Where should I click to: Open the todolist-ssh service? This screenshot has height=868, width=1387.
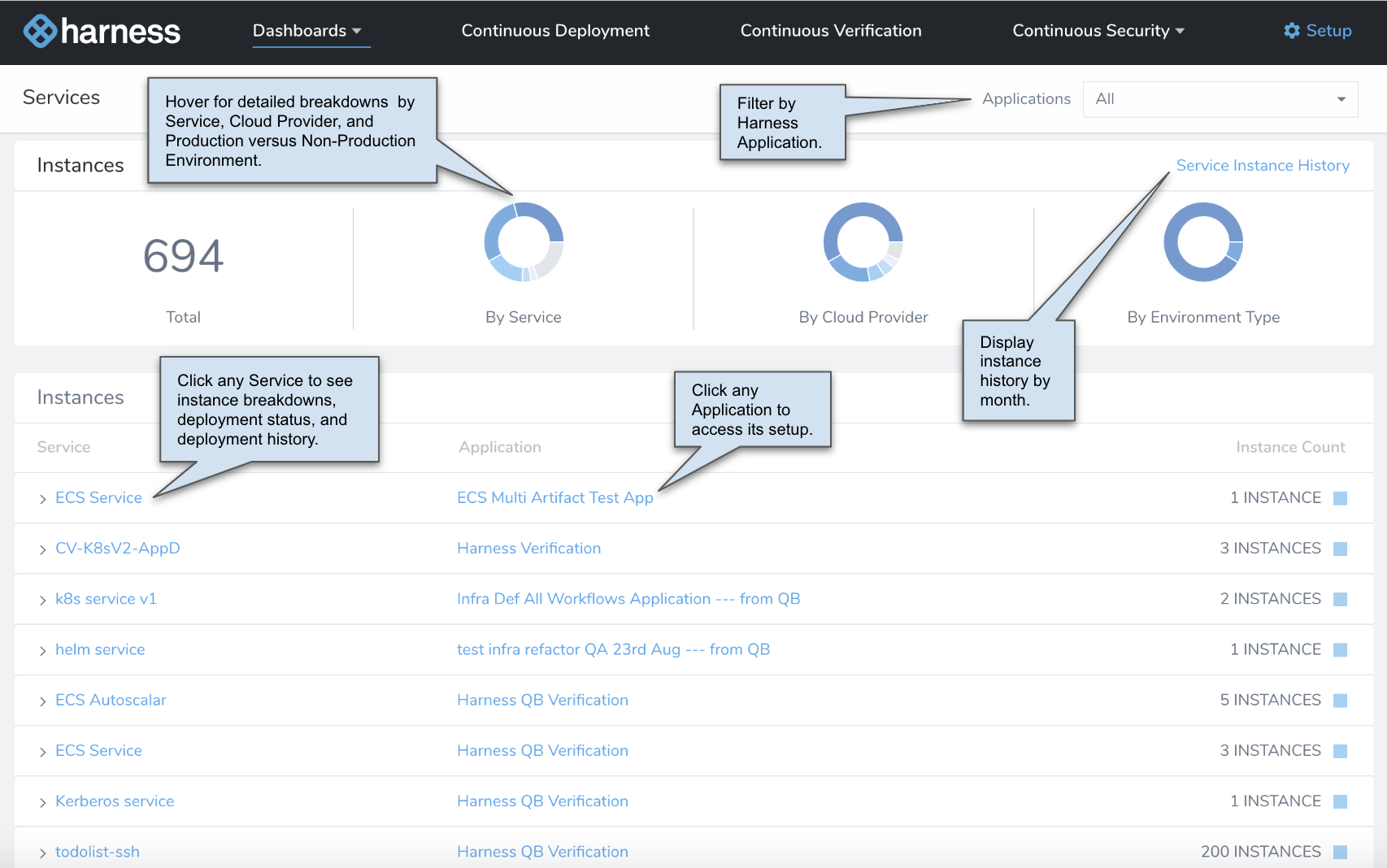click(98, 852)
